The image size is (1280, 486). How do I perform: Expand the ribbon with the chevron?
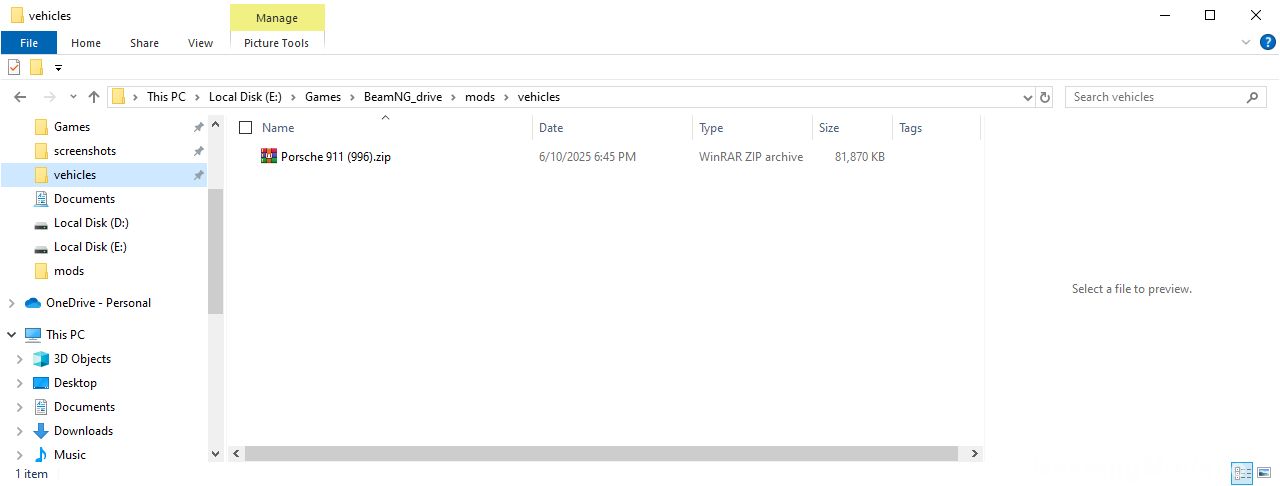(x=1246, y=43)
